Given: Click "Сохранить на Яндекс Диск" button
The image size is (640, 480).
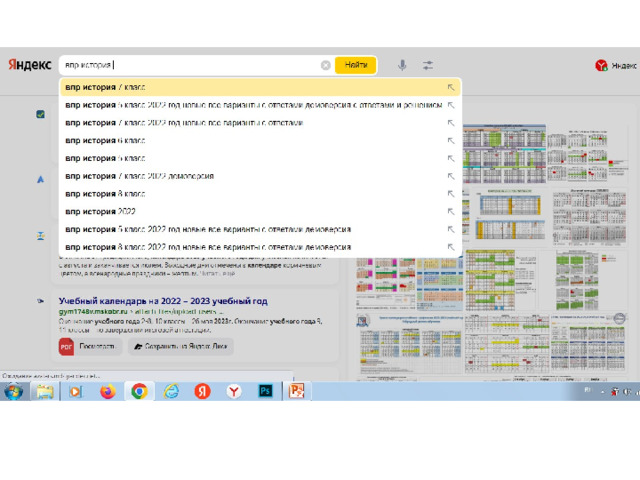Looking at the screenshot, I should pyautogui.click(x=181, y=347).
